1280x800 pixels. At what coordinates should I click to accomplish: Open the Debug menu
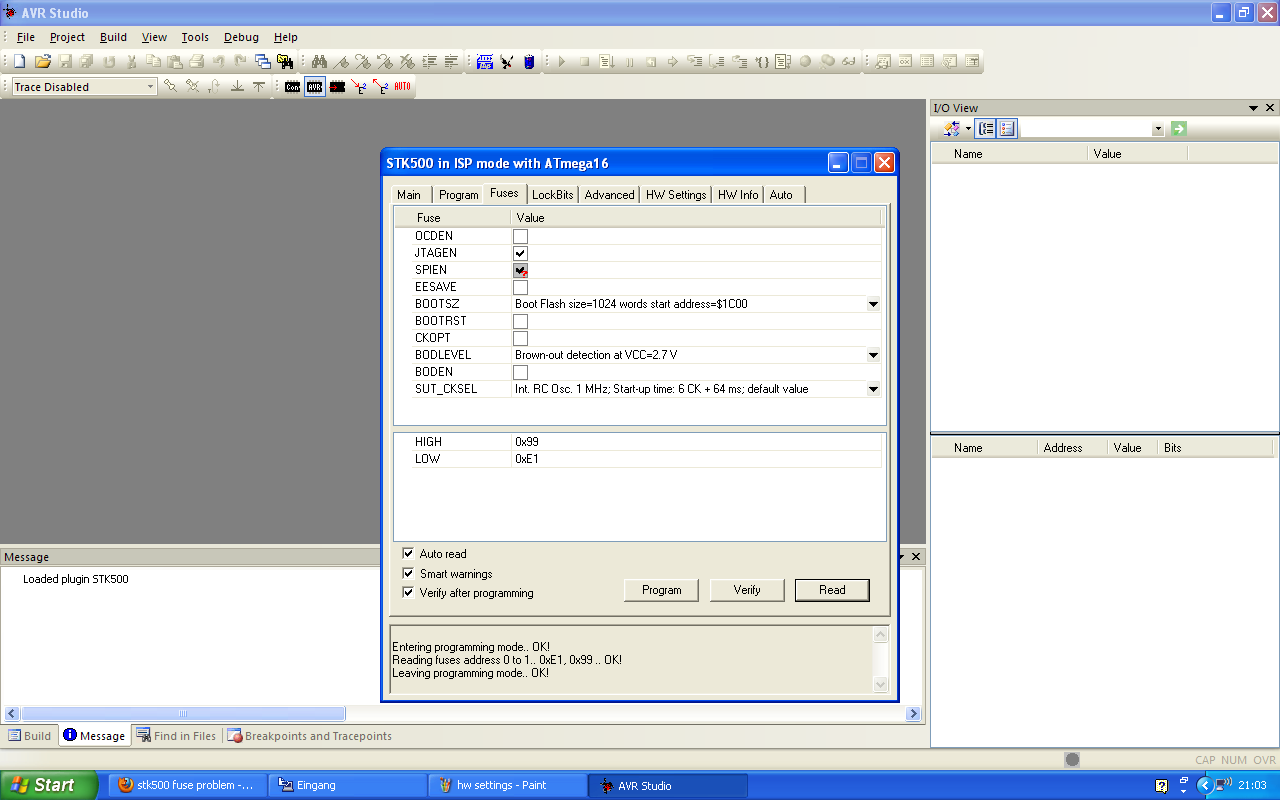pos(241,37)
